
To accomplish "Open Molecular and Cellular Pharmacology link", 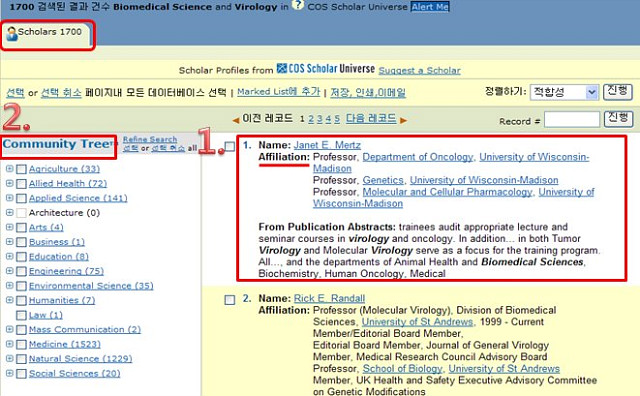I will 447,192.
